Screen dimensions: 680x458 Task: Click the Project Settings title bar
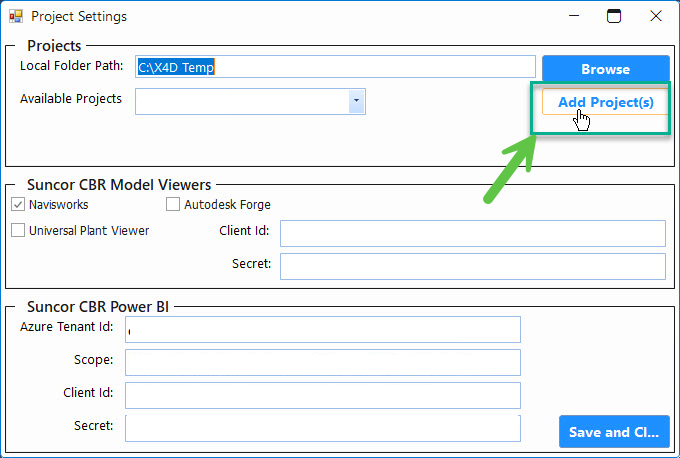[300, 17]
